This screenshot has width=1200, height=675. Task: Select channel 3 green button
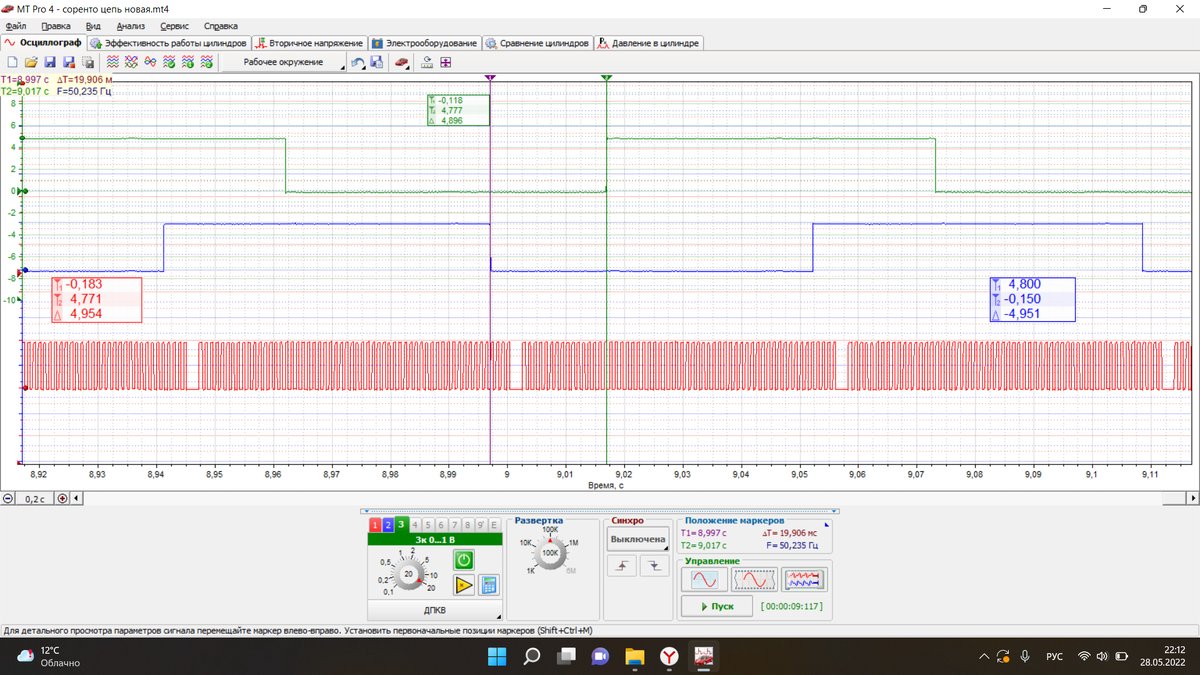coord(401,524)
